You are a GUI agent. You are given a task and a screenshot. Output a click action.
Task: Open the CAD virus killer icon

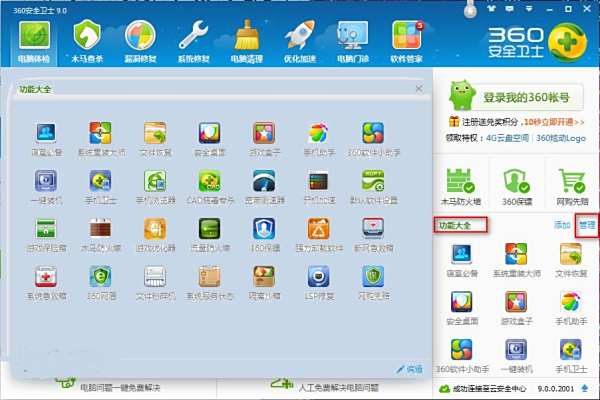click(209, 187)
